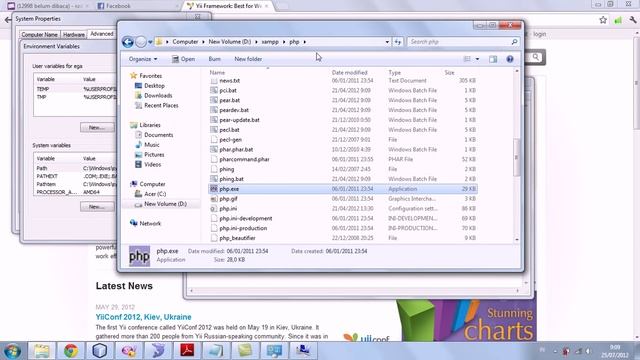Click the Explorer Back navigation arrow
This screenshot has width=640, height=360.
pyautogui.click(x=128, y=42)
